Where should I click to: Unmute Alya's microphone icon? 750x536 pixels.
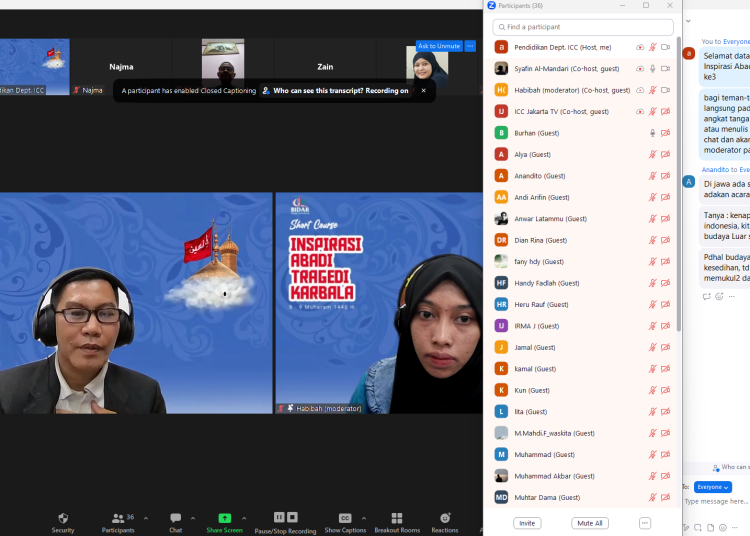click(x=652, y=154)
